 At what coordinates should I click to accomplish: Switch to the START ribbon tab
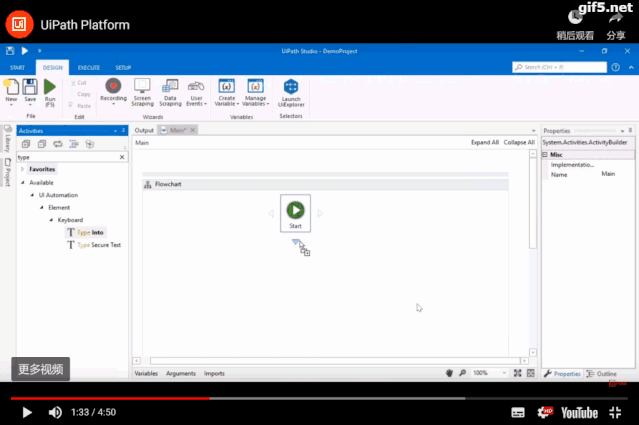pyautogui.click(x=18, y=68)
